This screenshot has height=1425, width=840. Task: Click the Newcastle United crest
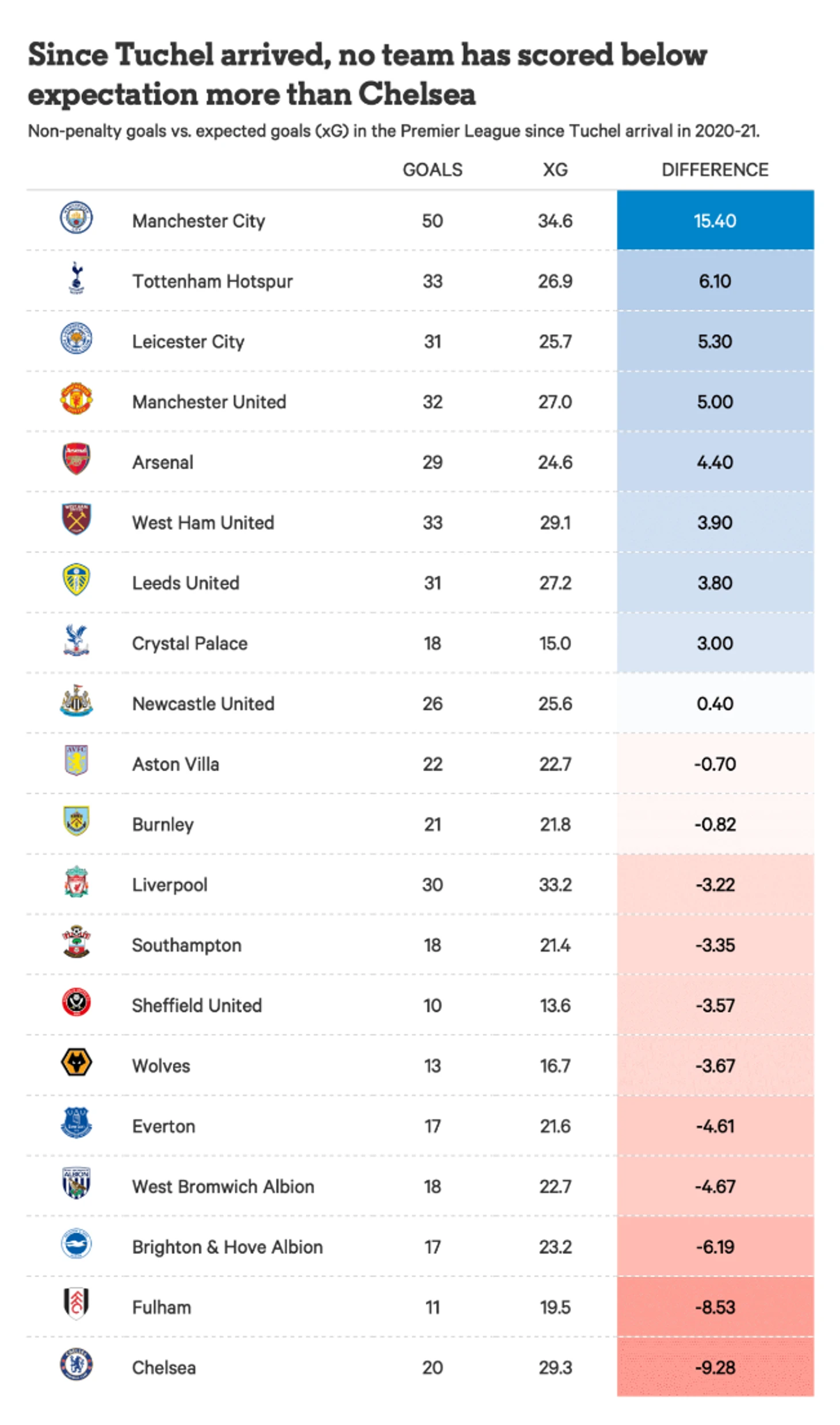(77, 700)
